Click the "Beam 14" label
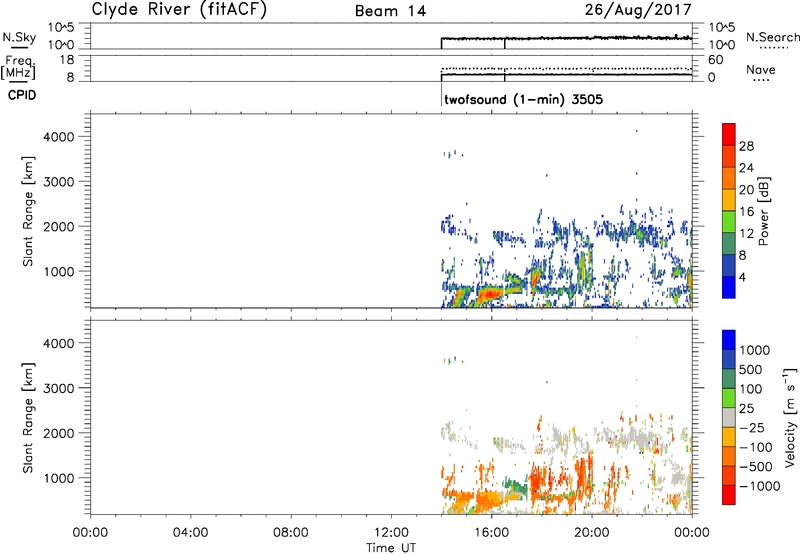Viewport: 800px width, 554px height. [390, 11]
